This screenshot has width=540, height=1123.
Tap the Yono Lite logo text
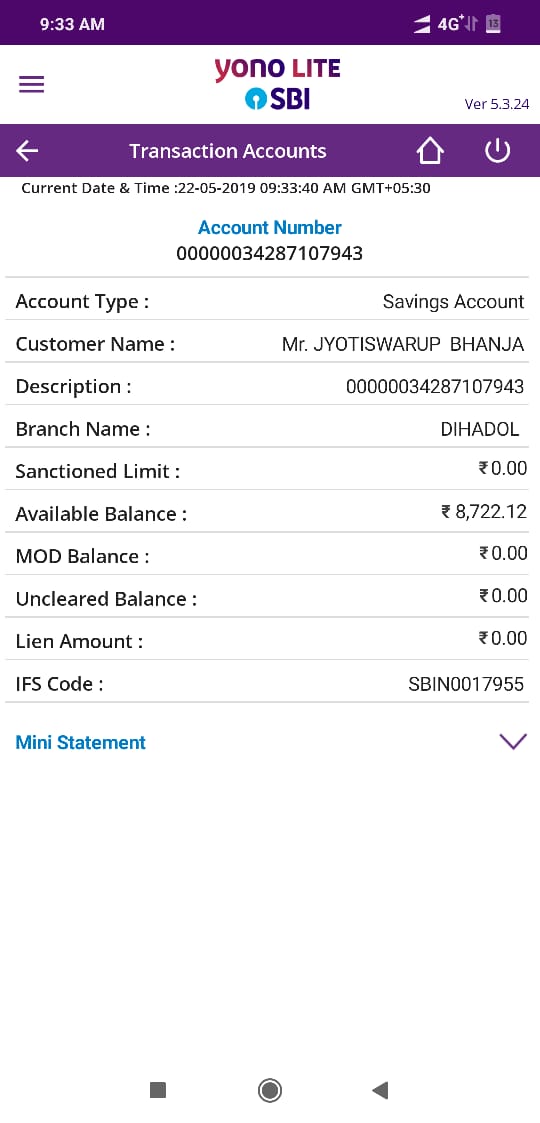click(277, 69)
